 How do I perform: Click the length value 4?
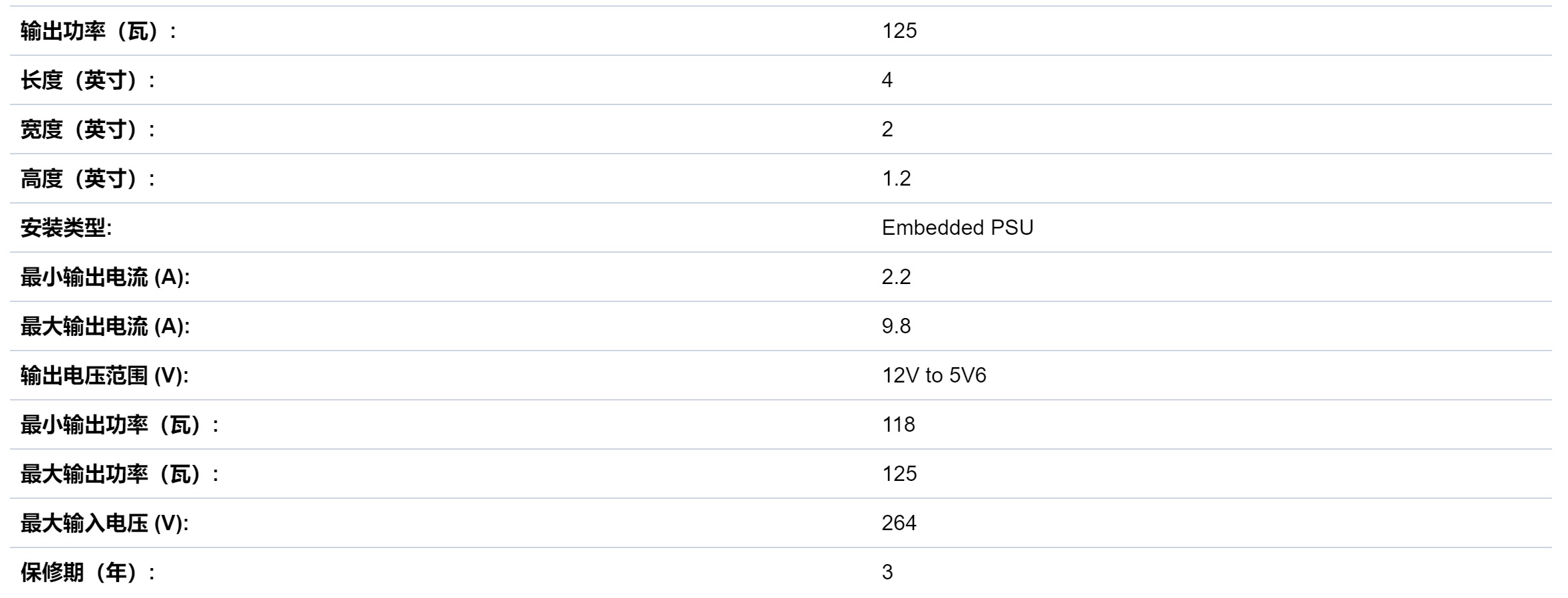(887, 80)
